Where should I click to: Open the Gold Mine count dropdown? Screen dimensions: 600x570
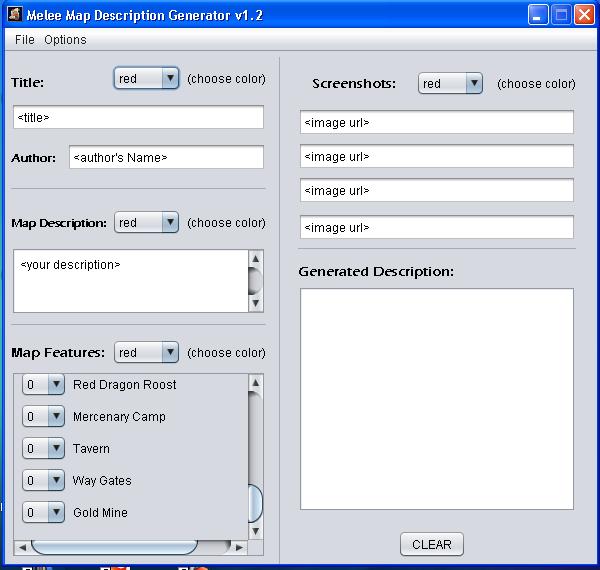pos(43,513)
